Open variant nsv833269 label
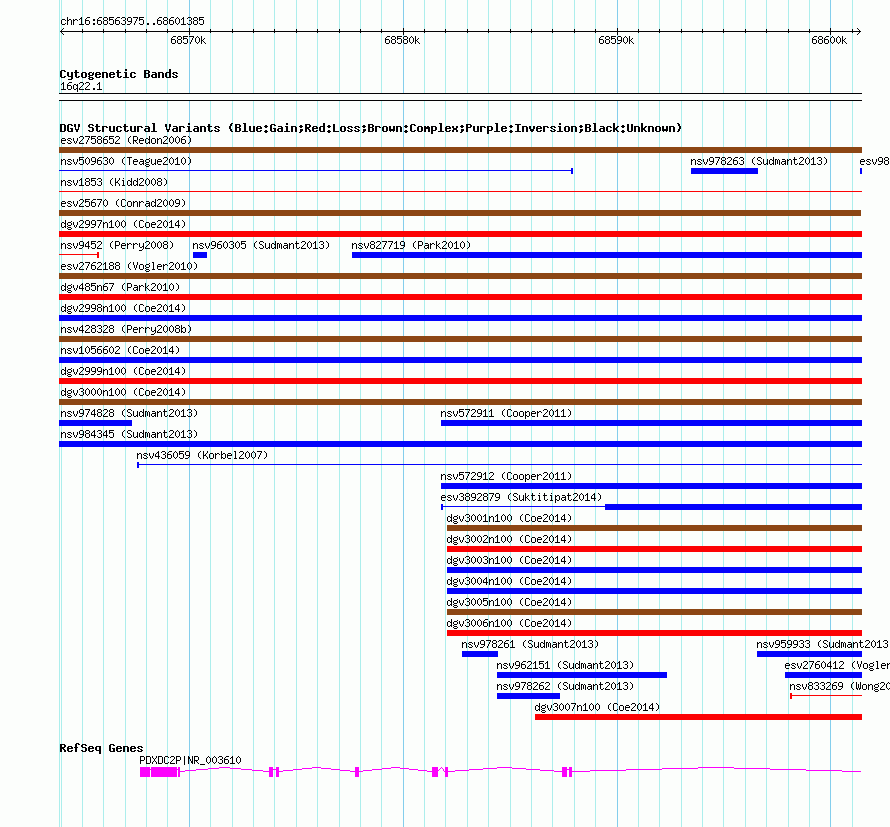Screen dimensions: 890x827 pyautogui.click(x=839, y=686)
